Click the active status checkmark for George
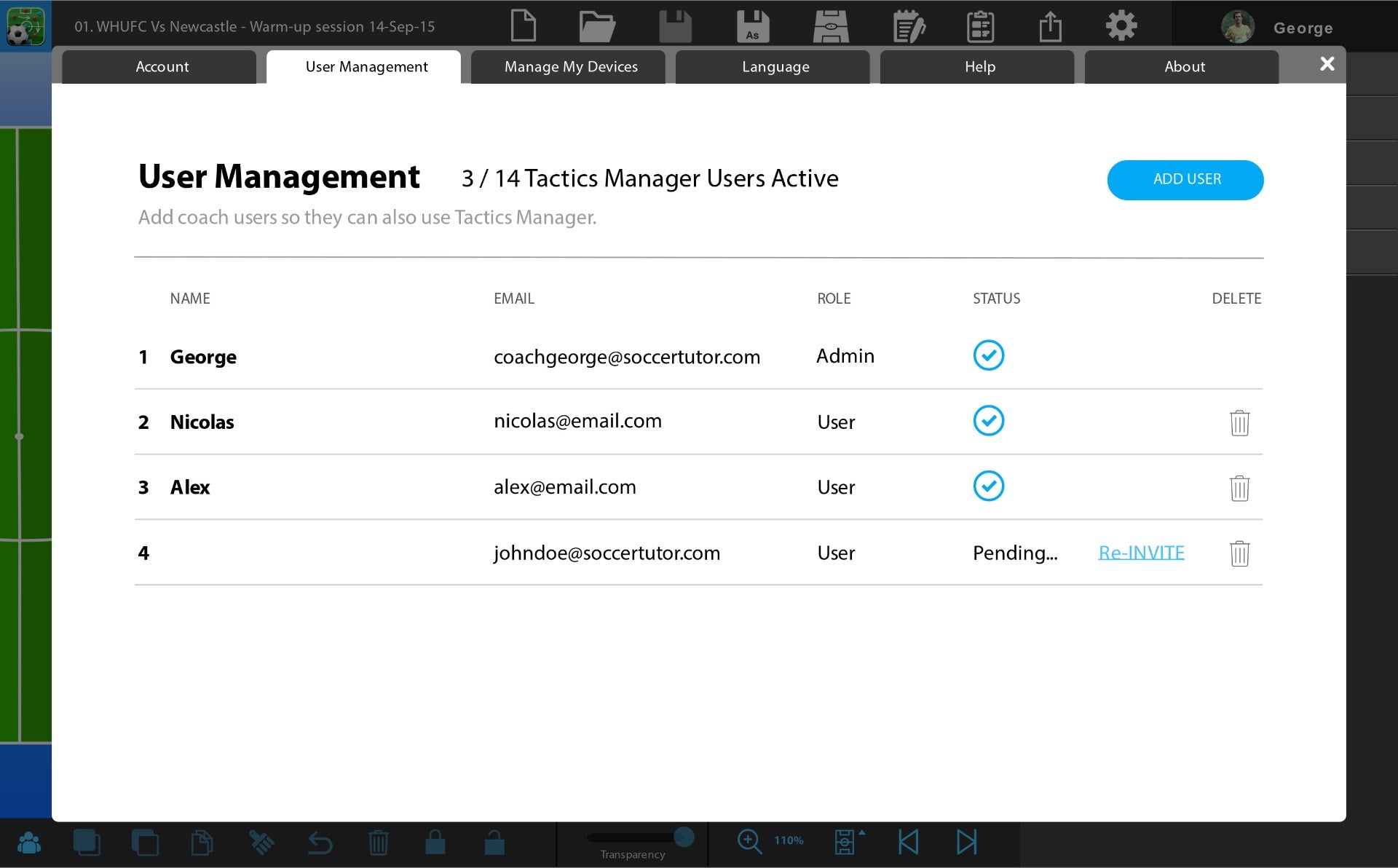This screenshot has width=1398, height=868. (x=988, y=355)
